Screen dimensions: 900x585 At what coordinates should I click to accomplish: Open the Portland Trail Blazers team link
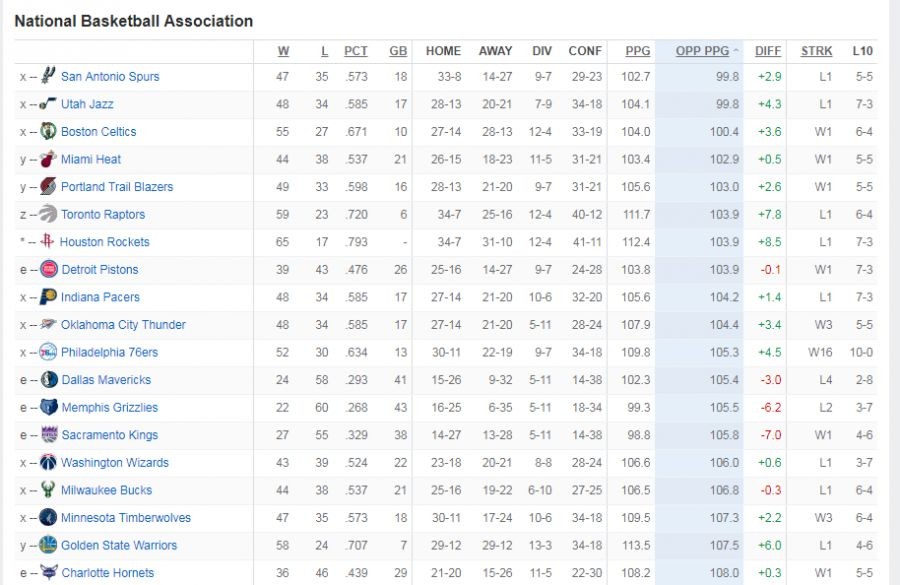pyautogui.click(x=116, y=187)
